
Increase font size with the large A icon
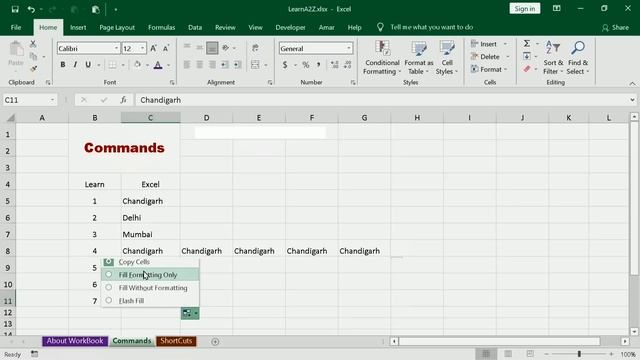coord(153,48)
